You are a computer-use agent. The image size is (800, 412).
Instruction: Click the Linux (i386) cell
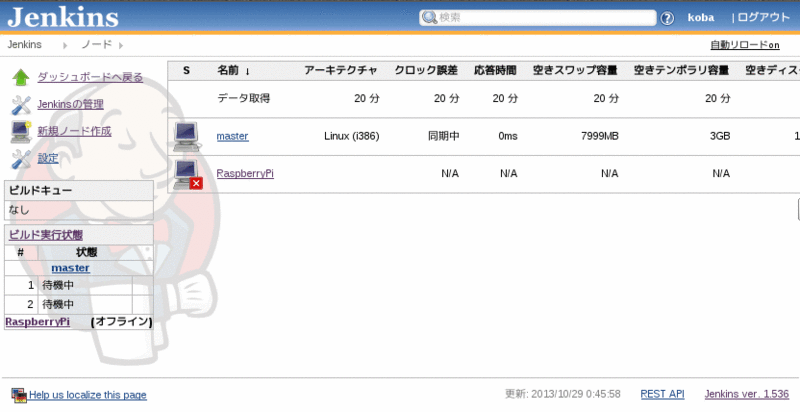point(352,136)
